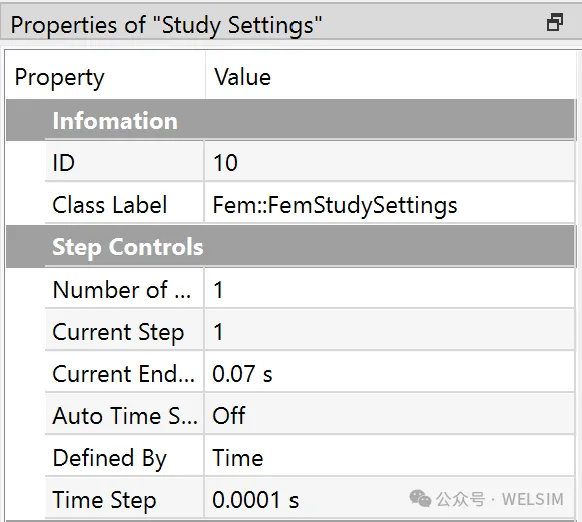Click the panel float/undock icon
The image size is (582, 522).
coord(555,22)
